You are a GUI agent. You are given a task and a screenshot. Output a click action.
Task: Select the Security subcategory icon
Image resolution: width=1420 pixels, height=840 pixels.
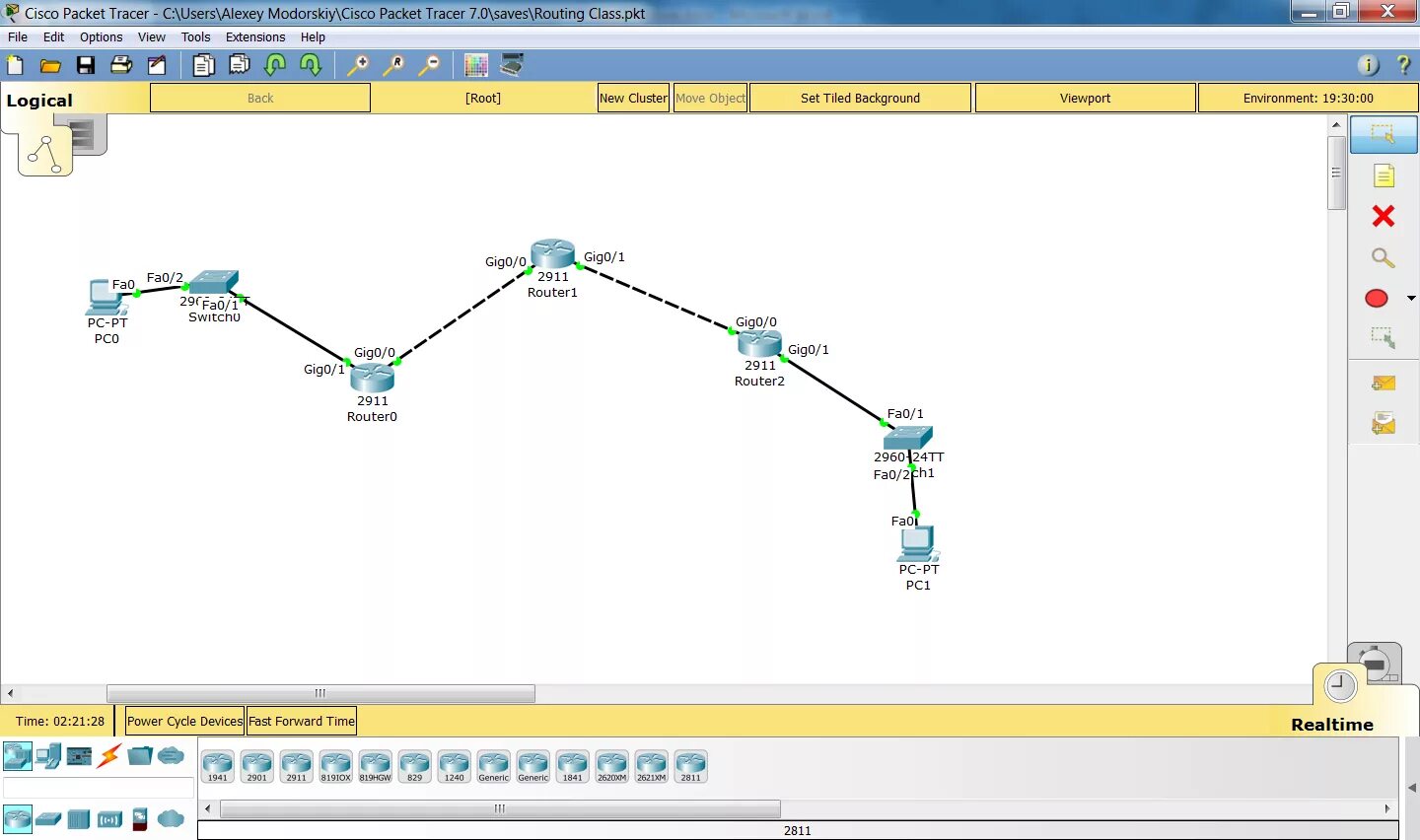[140, 819]
